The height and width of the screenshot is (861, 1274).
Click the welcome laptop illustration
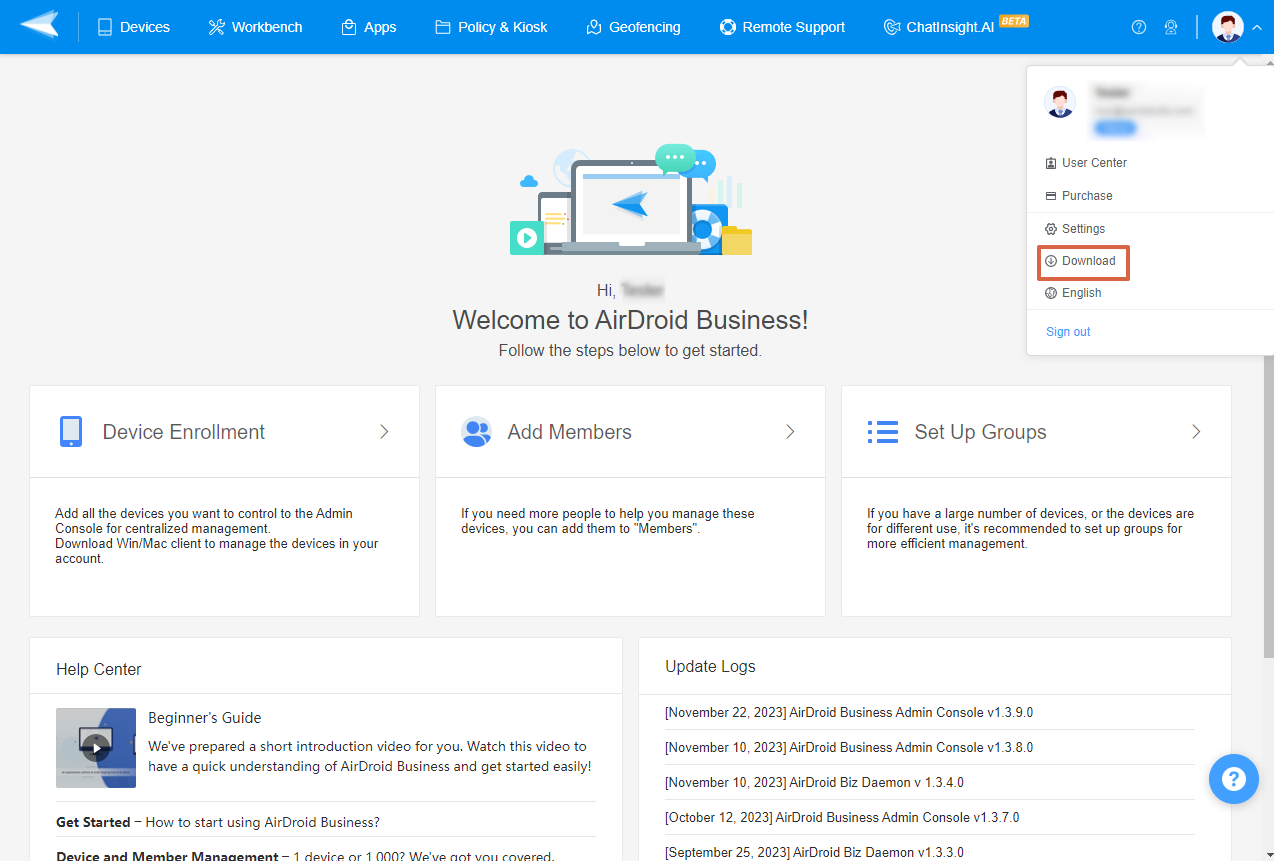click(x=630, y=201)
